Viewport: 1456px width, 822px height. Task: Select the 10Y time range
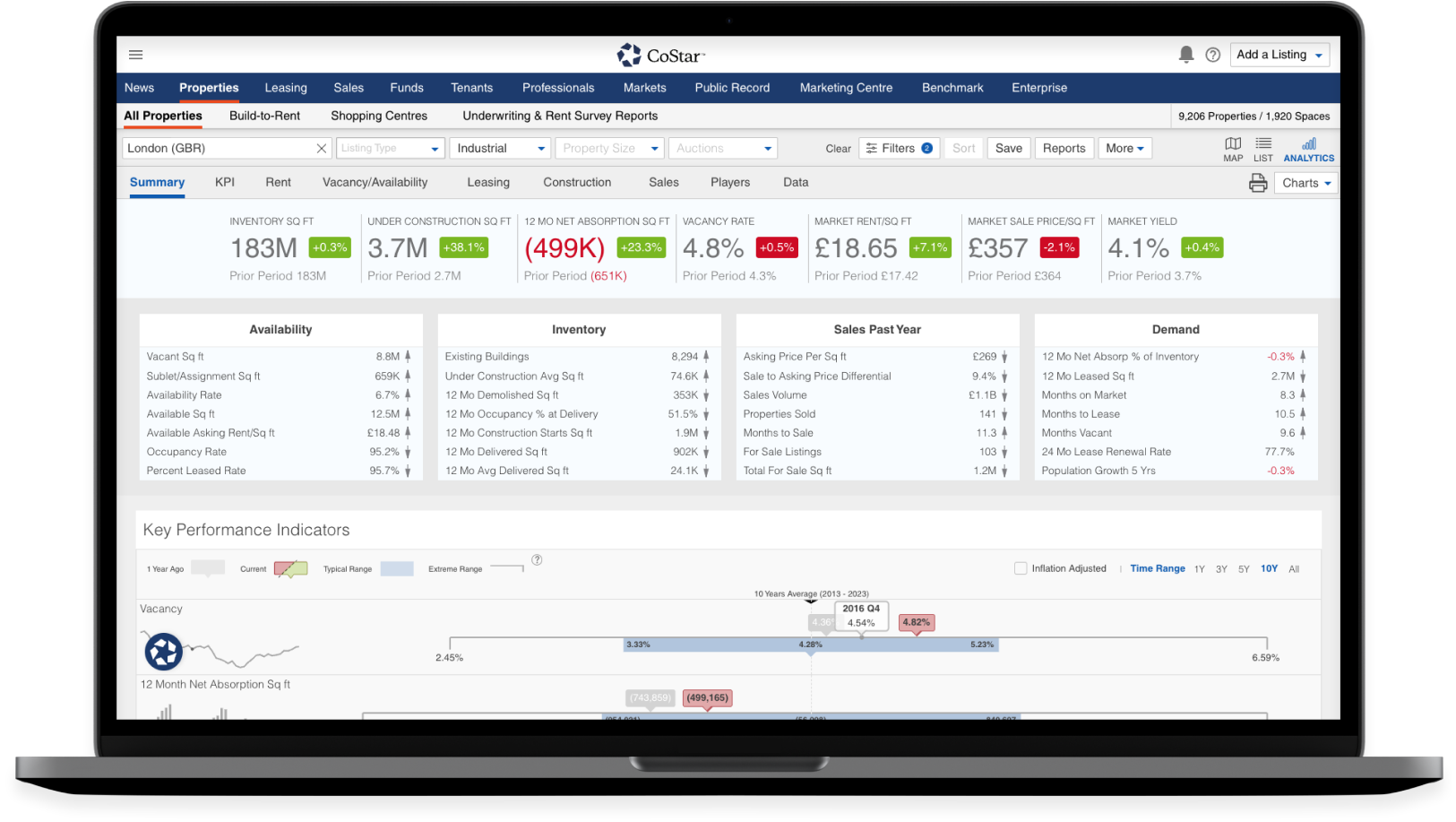point(1270,569)
